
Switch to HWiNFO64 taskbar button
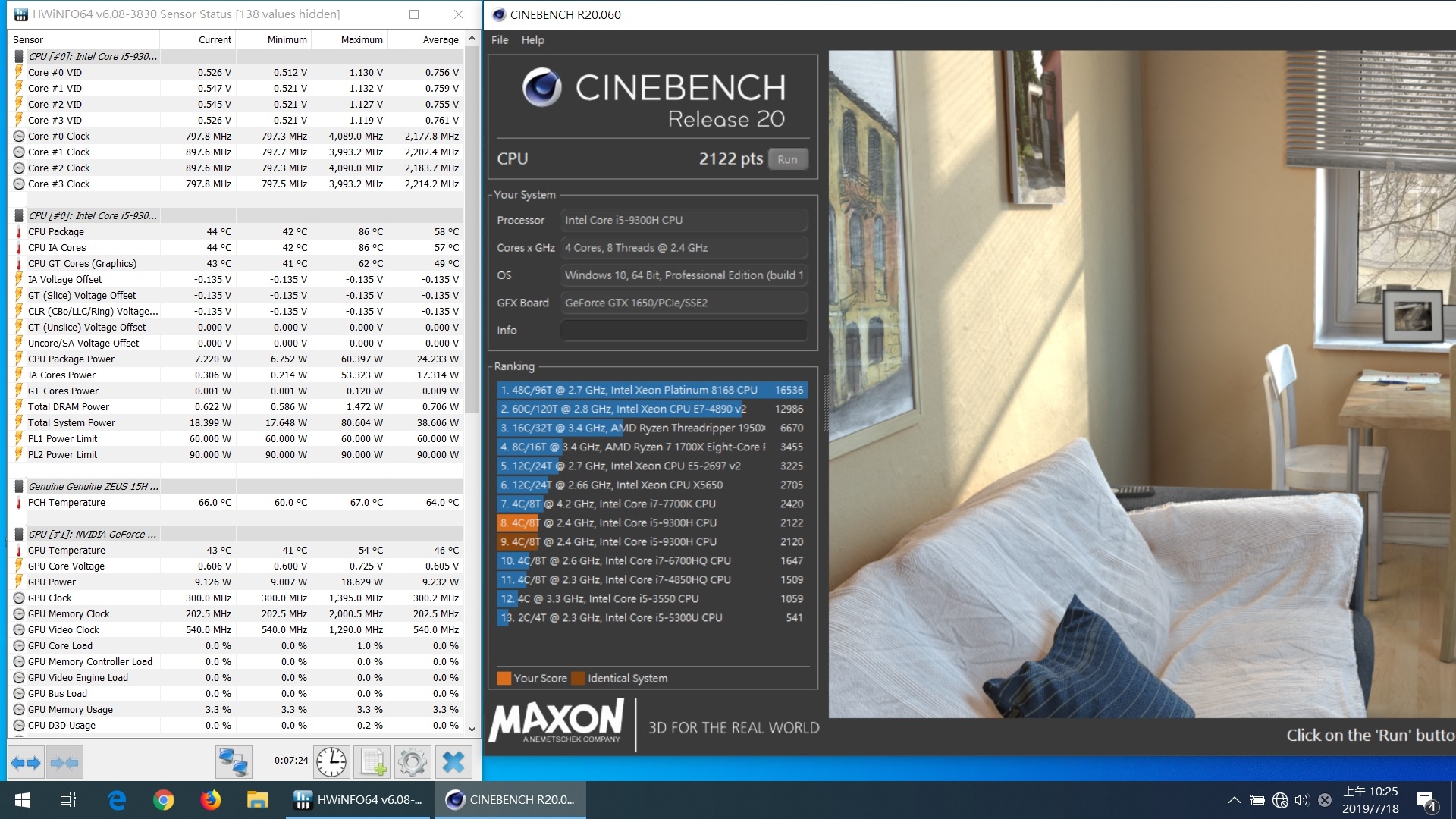click(x=359, y=800)
